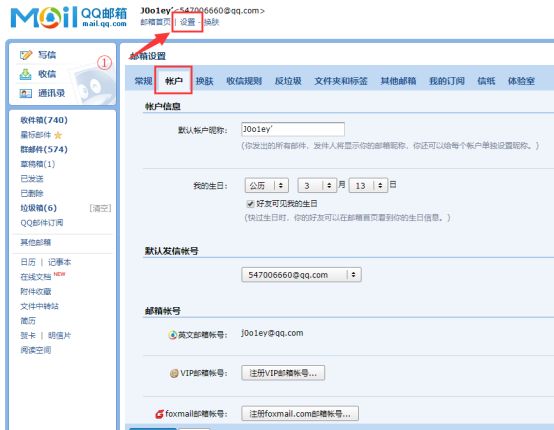Open the 阅读空间 link
The width and height of the screenshot is (554, 430).
36,350
